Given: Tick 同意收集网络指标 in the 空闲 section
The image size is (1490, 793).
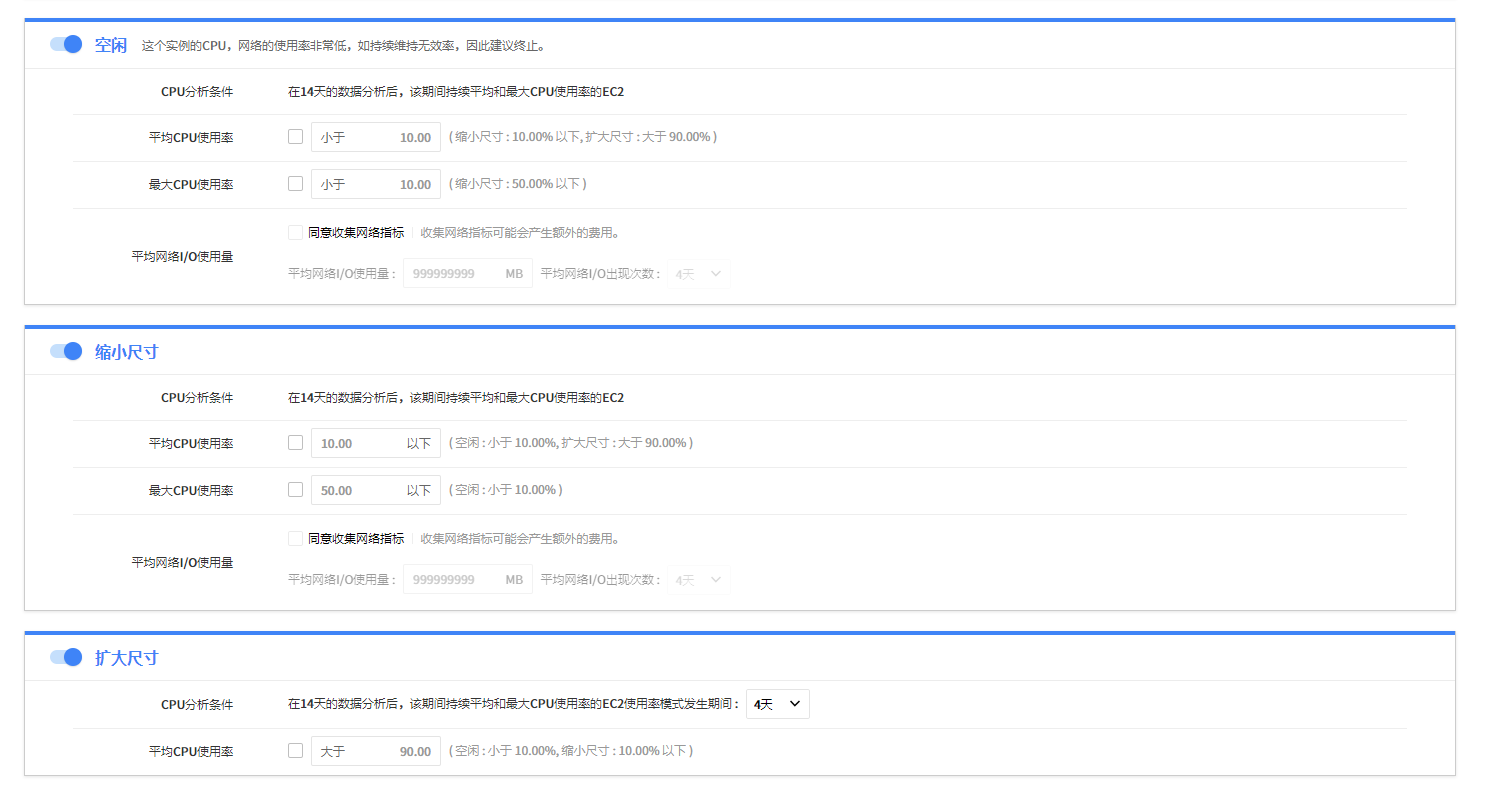Looking at the screenshot, I should tap(295, 232).
